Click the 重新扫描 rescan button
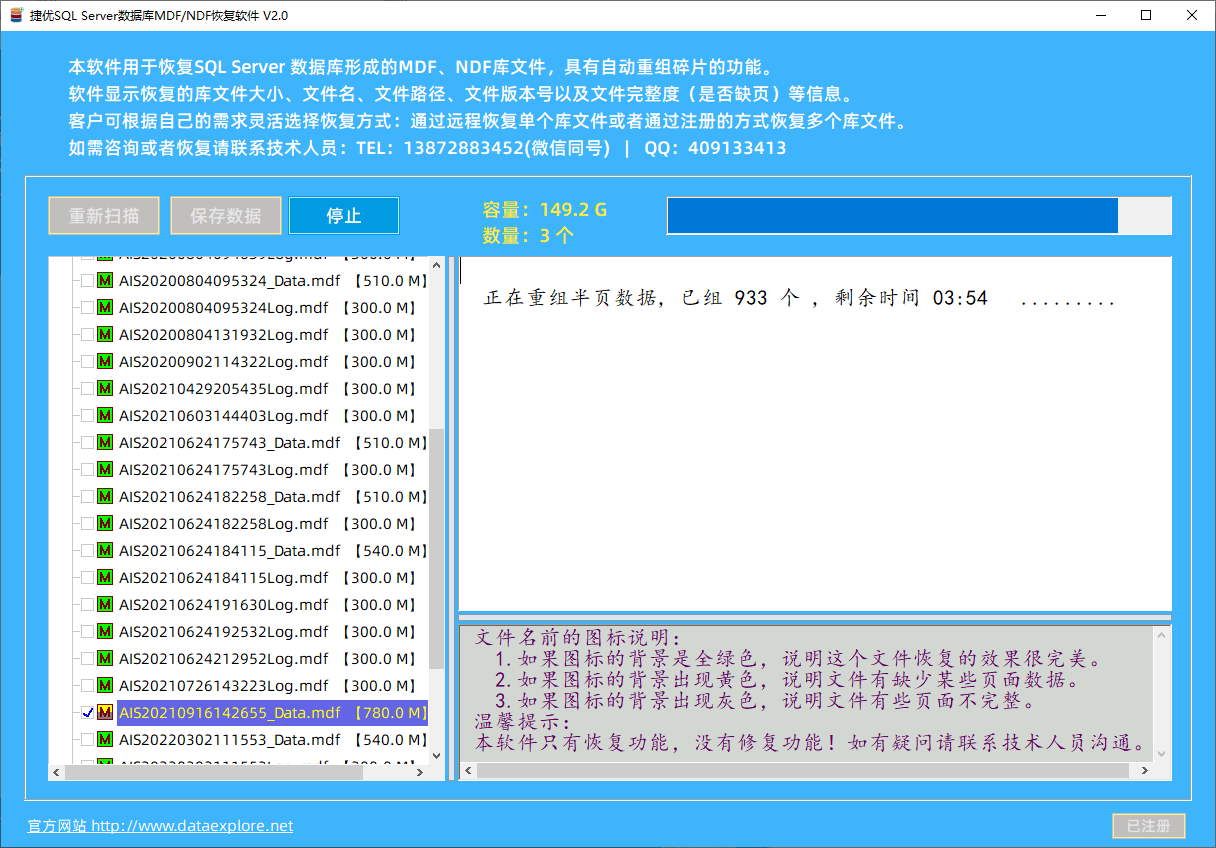 (104, 216)
